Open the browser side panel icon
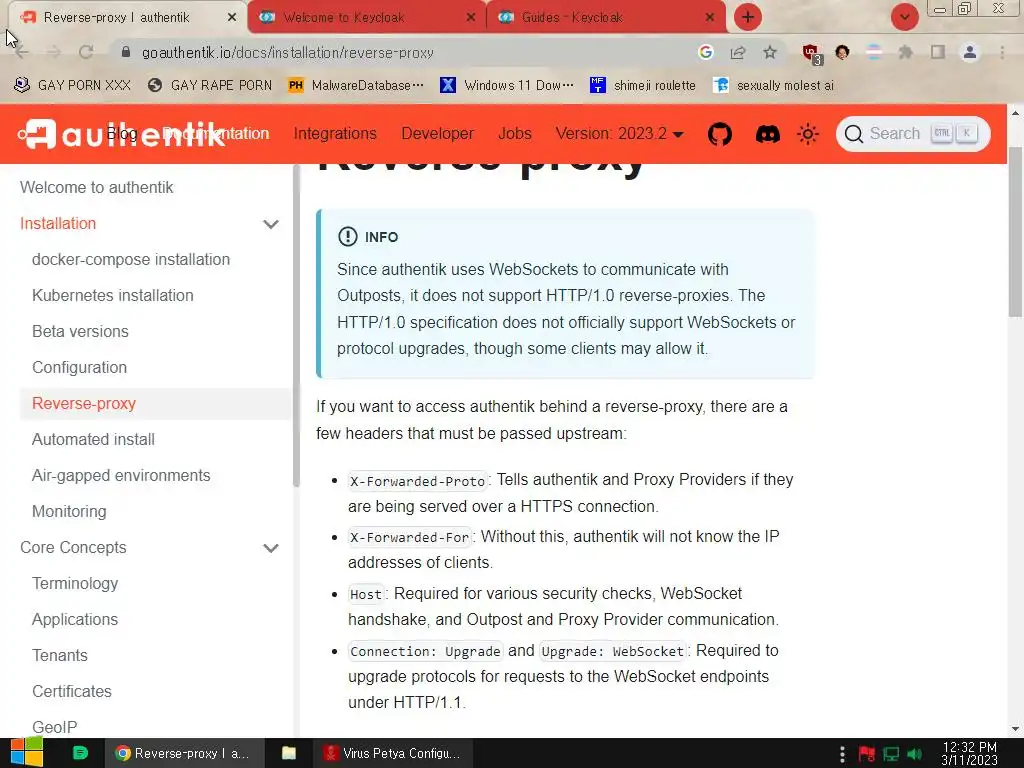The height and width of the screenshot is (768, 1024). coord(938,52)
